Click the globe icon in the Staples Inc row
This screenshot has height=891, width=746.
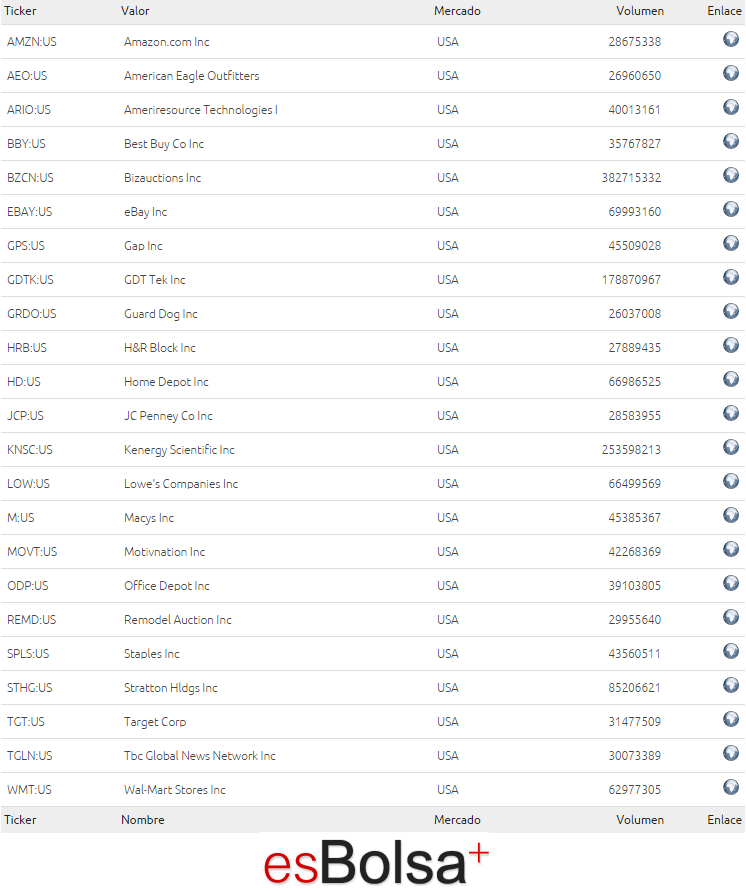(731, 652)
